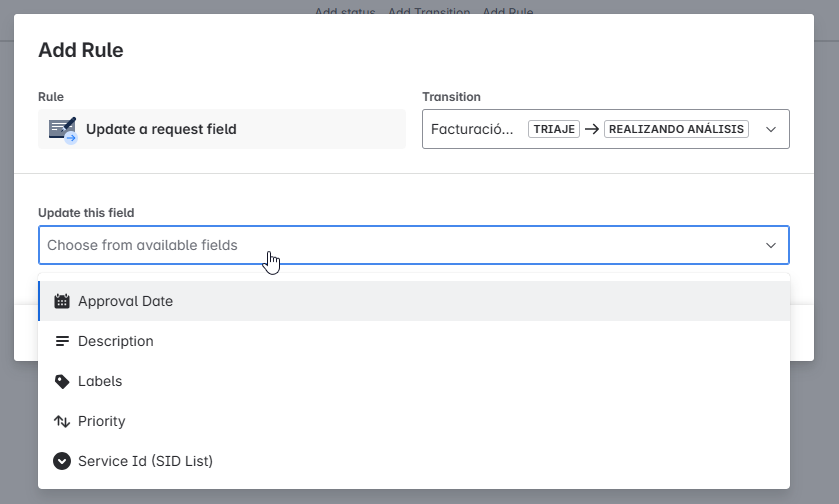Viewport: 839px width, 504px height.
Task: Click the Update a request field rule label
Action: click(x=161, y=129)
